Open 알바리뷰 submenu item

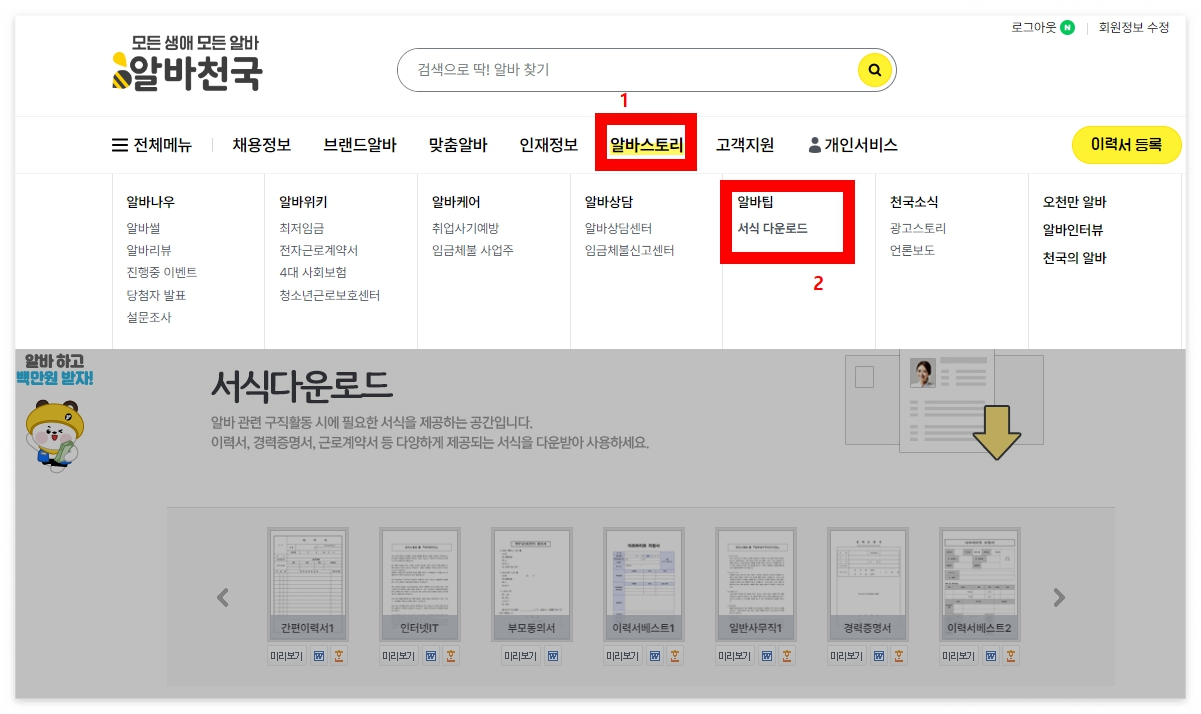[149, 251]
